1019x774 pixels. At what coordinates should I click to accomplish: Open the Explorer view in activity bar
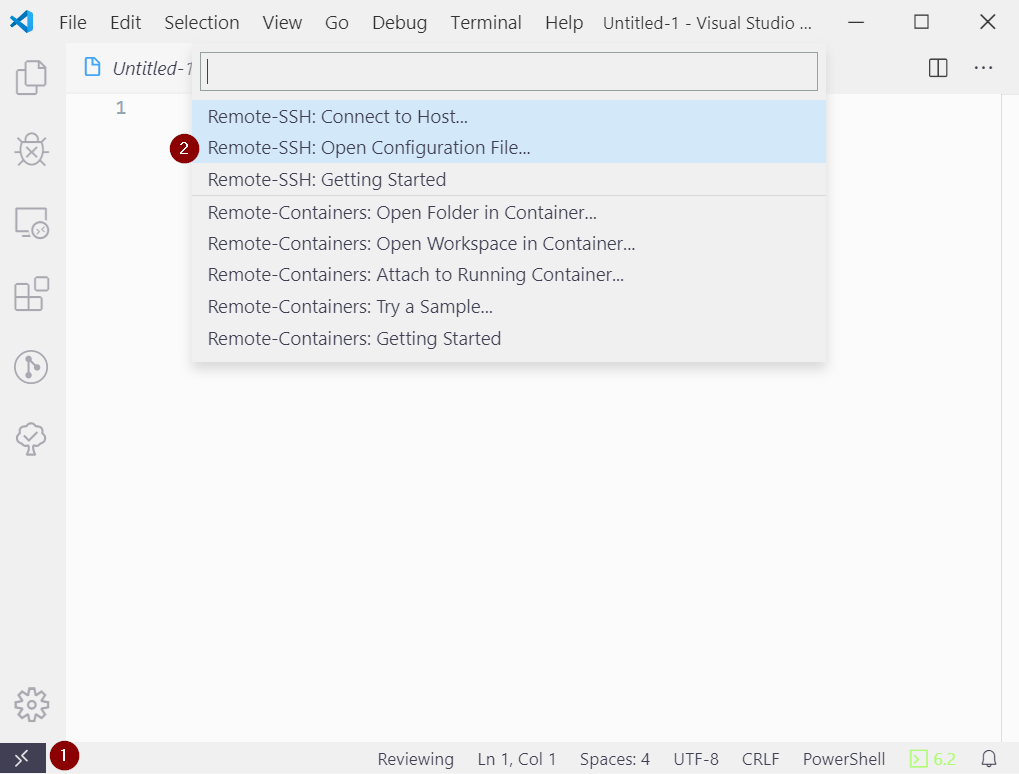pyautogui.click(x=31, y=77)
